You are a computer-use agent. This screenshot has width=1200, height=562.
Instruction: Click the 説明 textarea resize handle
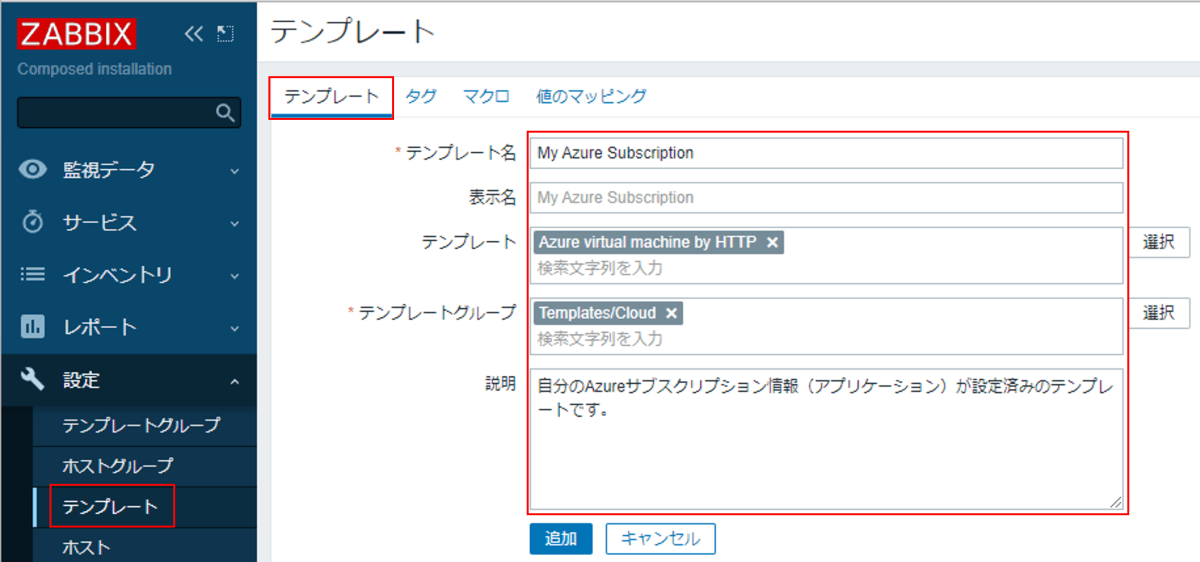1116,503
